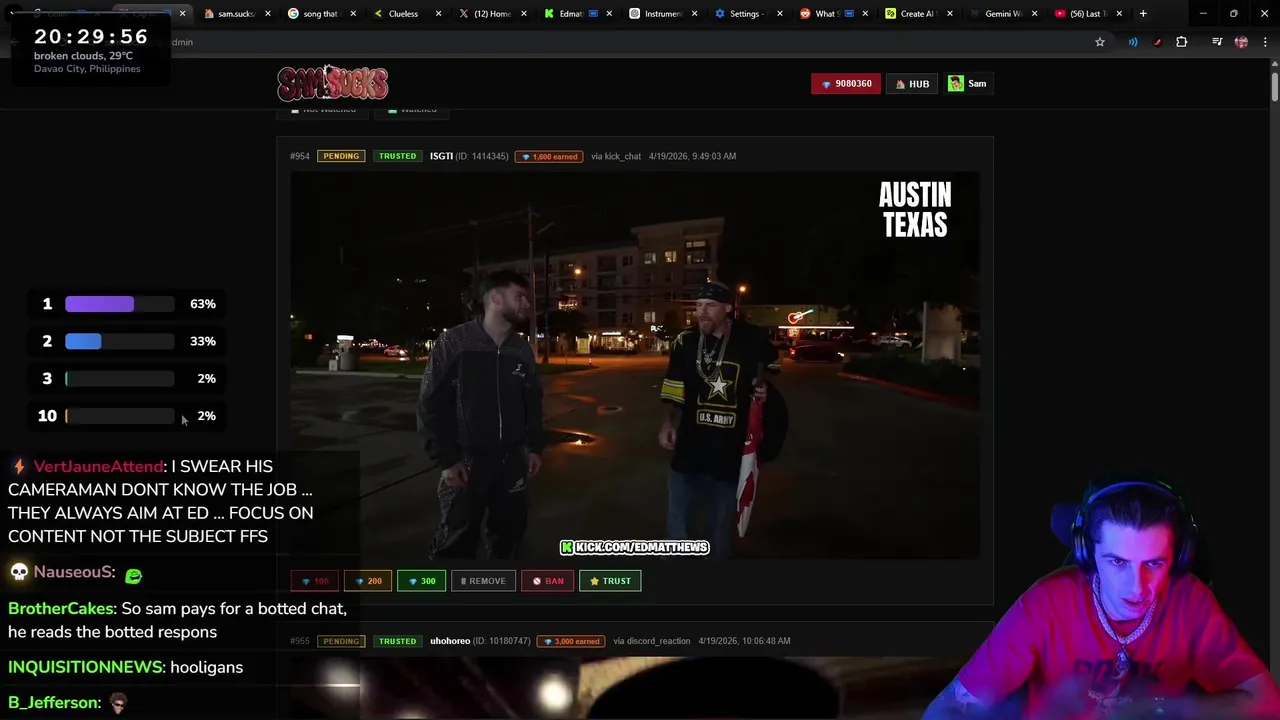This screenshot has width=1280, height=720.
Task: Click the BAN button for ISGTI's submission
Action: (x=548, y=581)
